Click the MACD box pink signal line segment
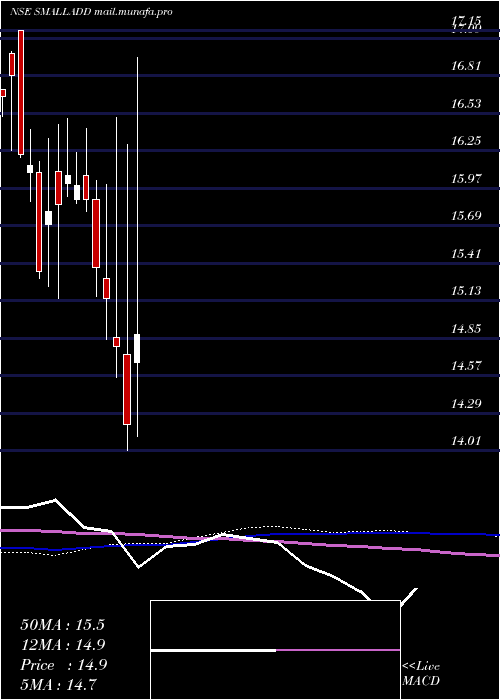The width and height of the screenshot is (500, 700). (x=338, y=650)
